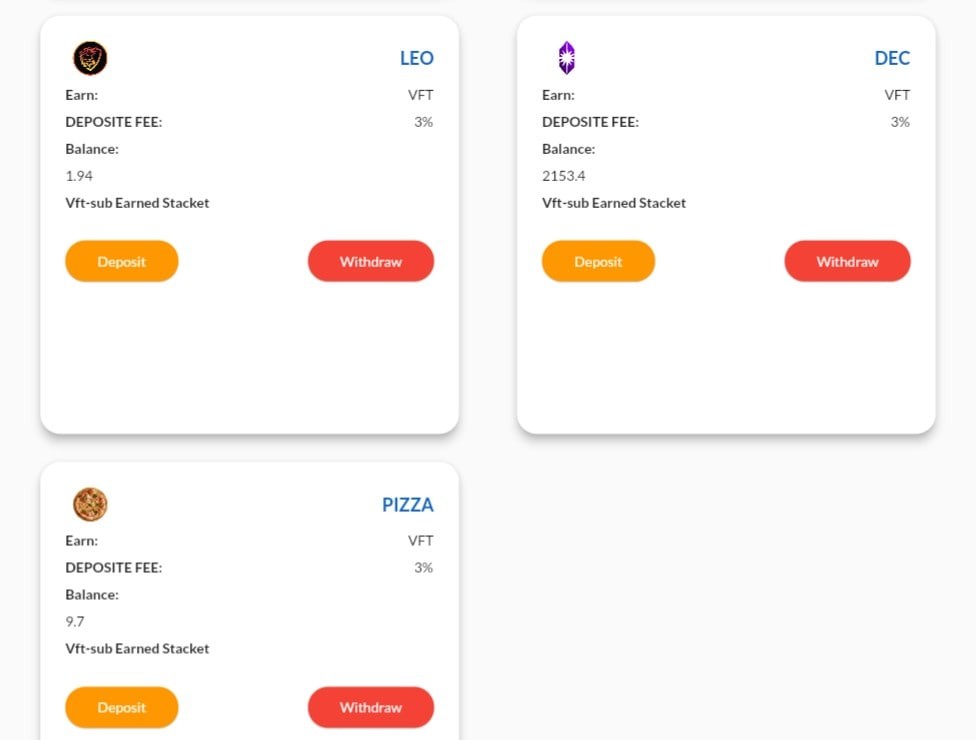Screen dimensions: 976x740
Task: Withdraw from the PIZZA pool
Action: point(371,707)
